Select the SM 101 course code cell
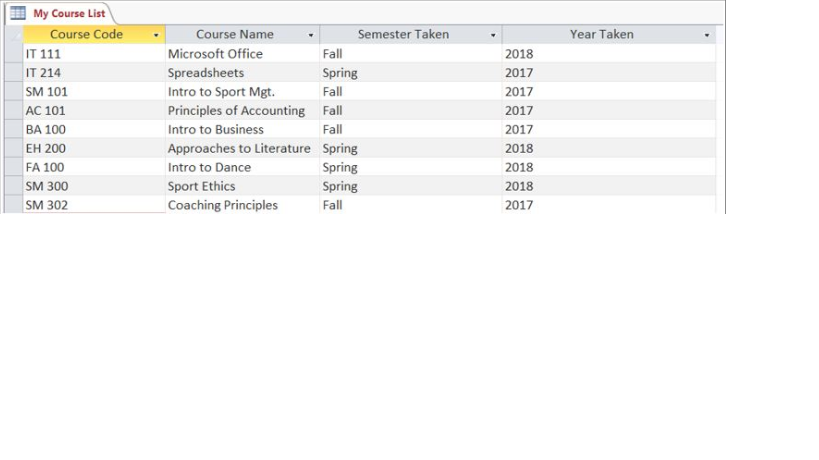 tap(93, 92)
